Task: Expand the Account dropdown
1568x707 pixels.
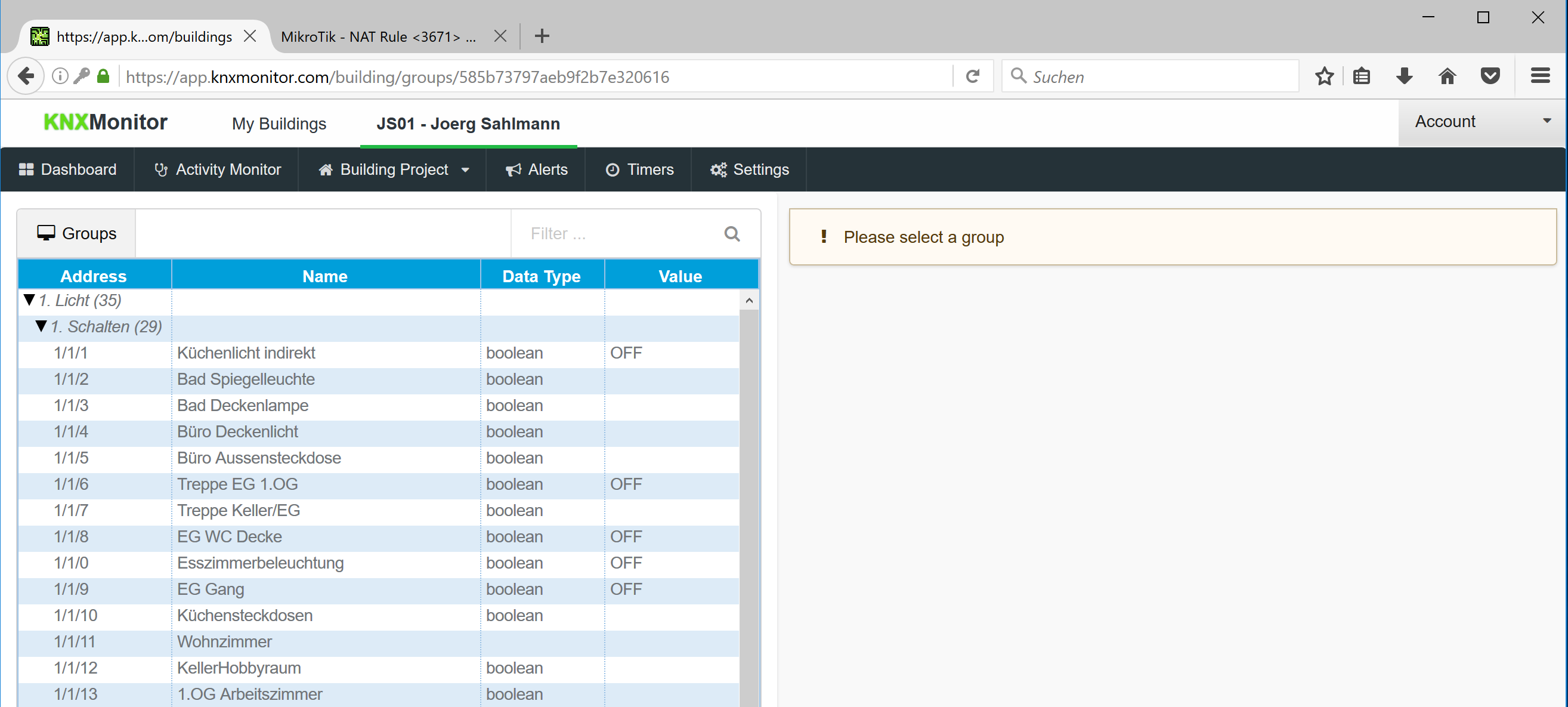Action: tap(1482, 122)
